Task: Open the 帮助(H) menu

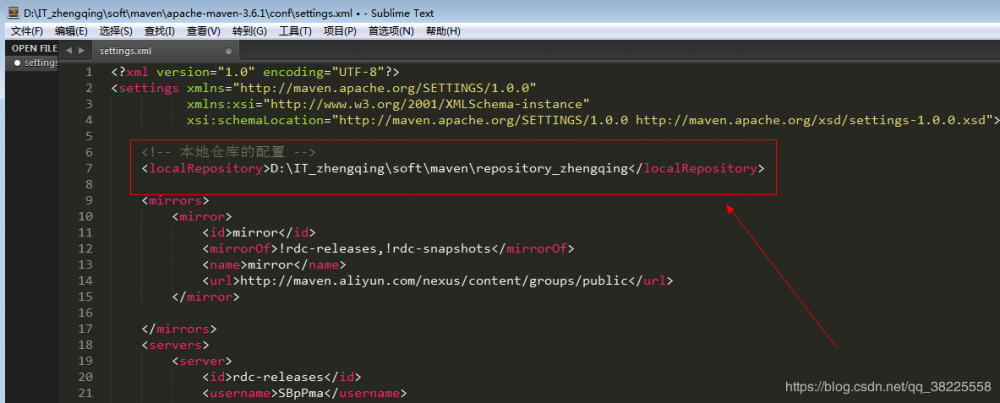Action: click(x=443, y=31)
